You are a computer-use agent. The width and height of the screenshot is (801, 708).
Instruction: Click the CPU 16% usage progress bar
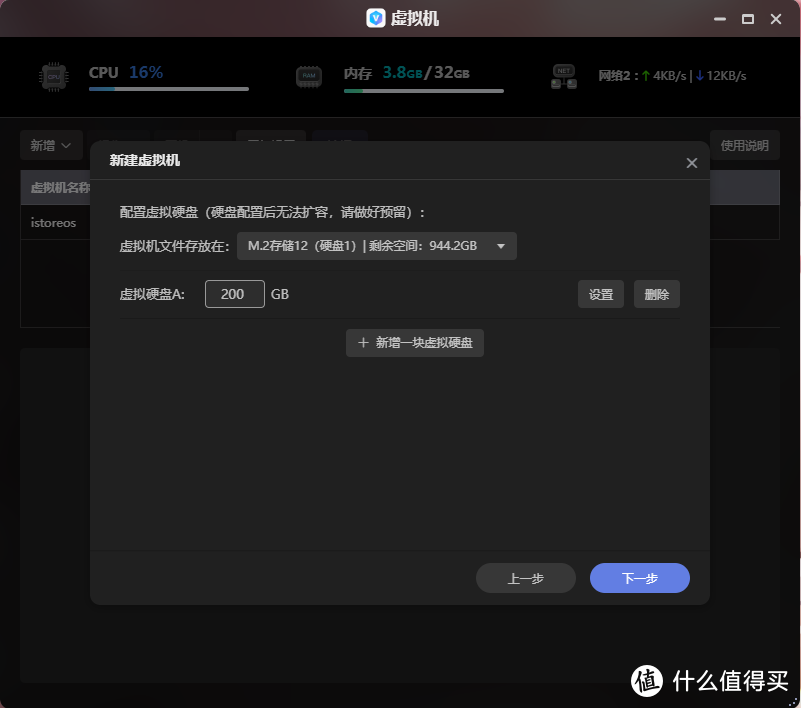coord(168,88)
